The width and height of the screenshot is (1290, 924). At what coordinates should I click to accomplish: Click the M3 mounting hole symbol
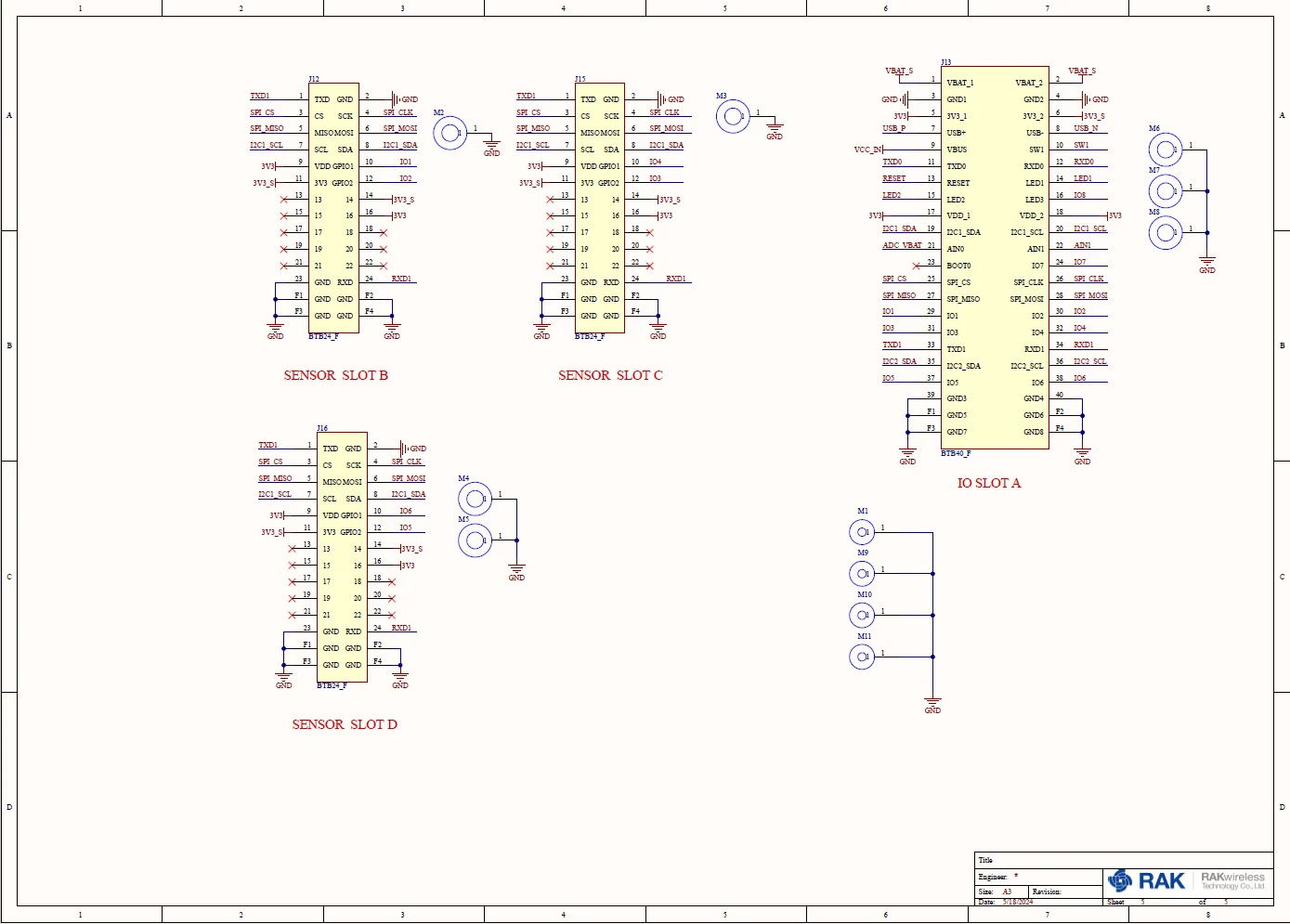coord(733,116)
